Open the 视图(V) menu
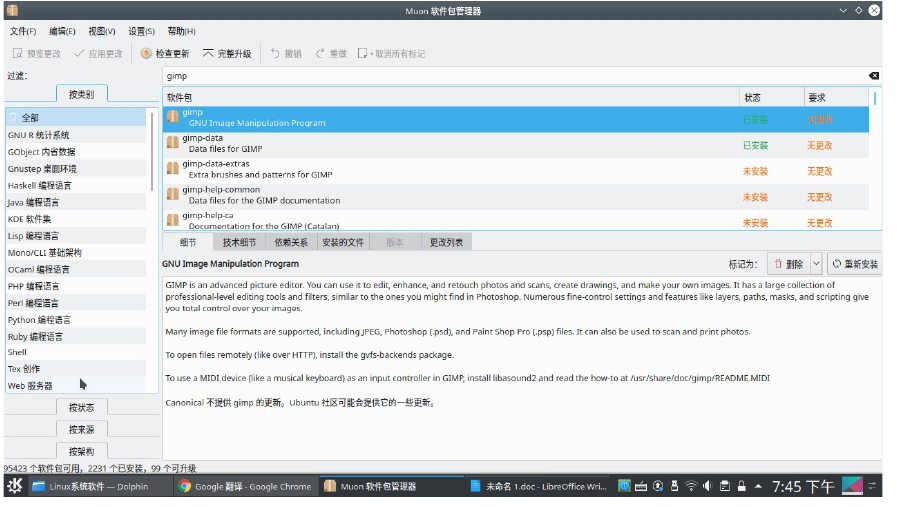The height and width of the screenshot is (507, 897). coord(102,31)
